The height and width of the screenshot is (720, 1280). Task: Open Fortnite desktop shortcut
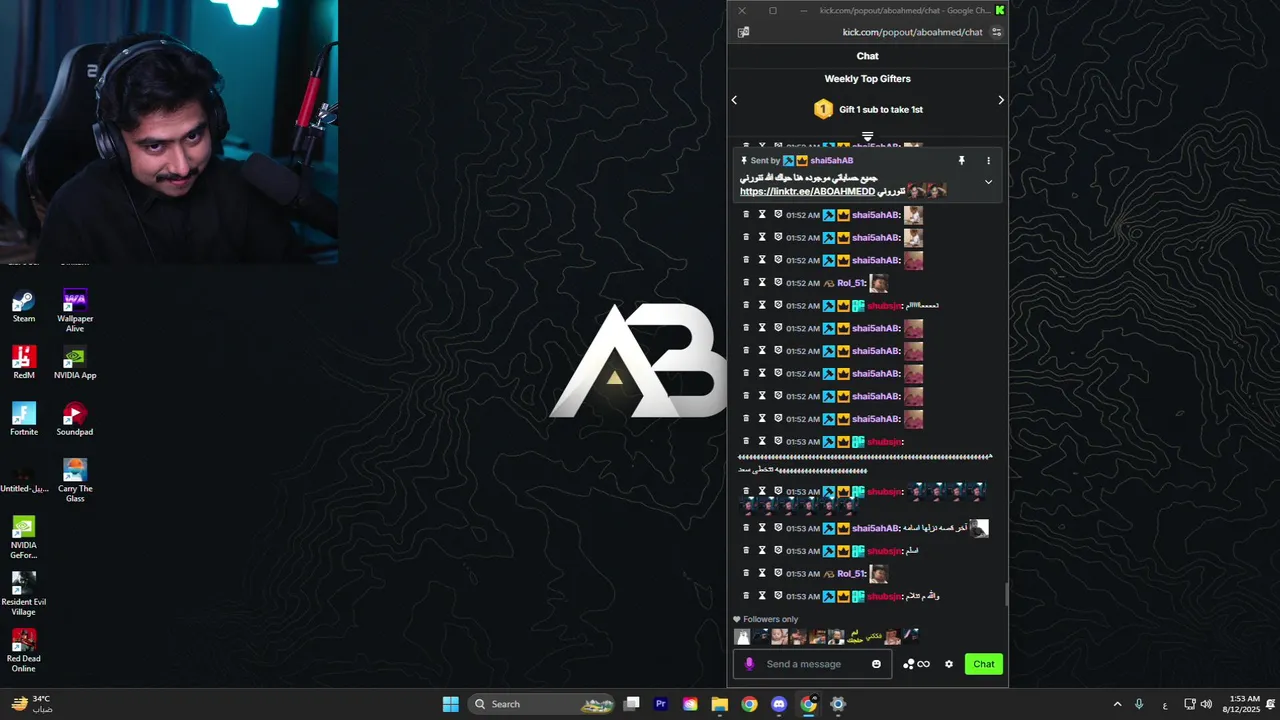(24, 420)
